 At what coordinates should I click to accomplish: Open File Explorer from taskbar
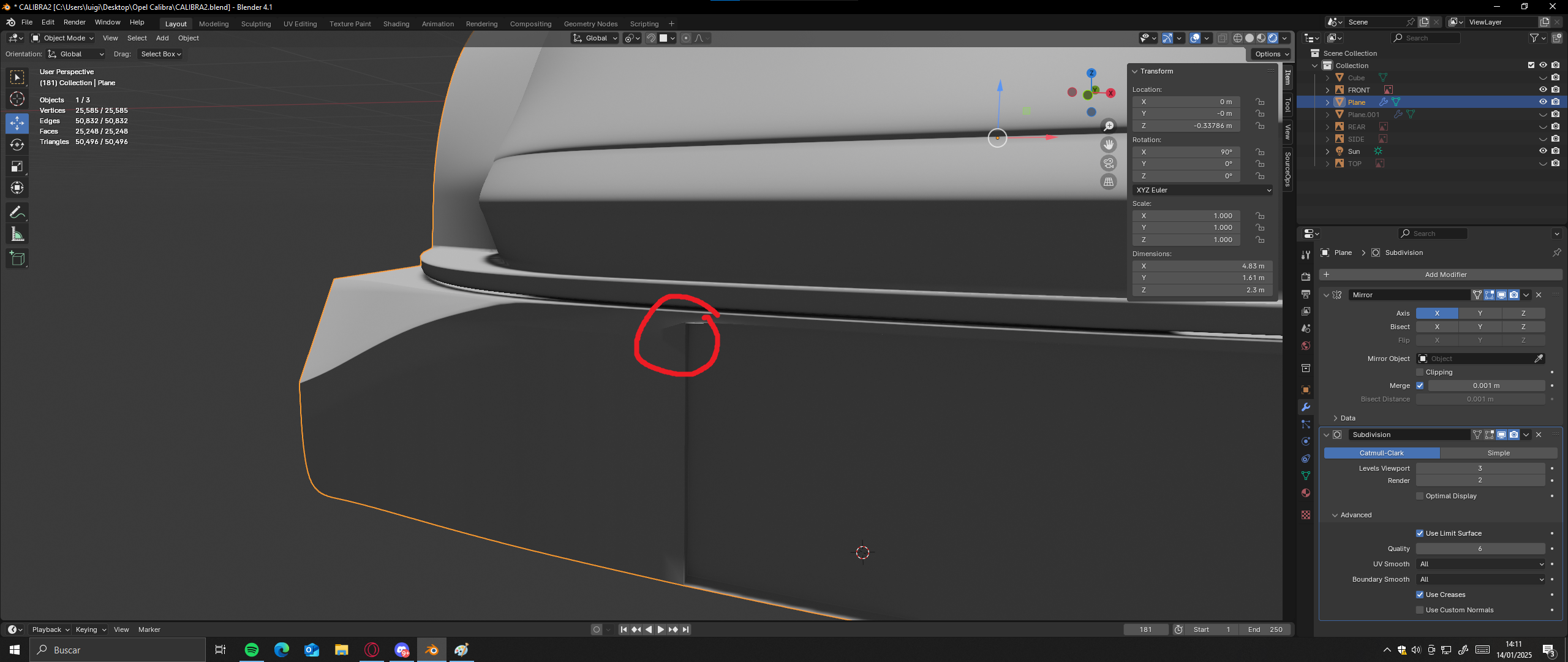pos(342,650)
